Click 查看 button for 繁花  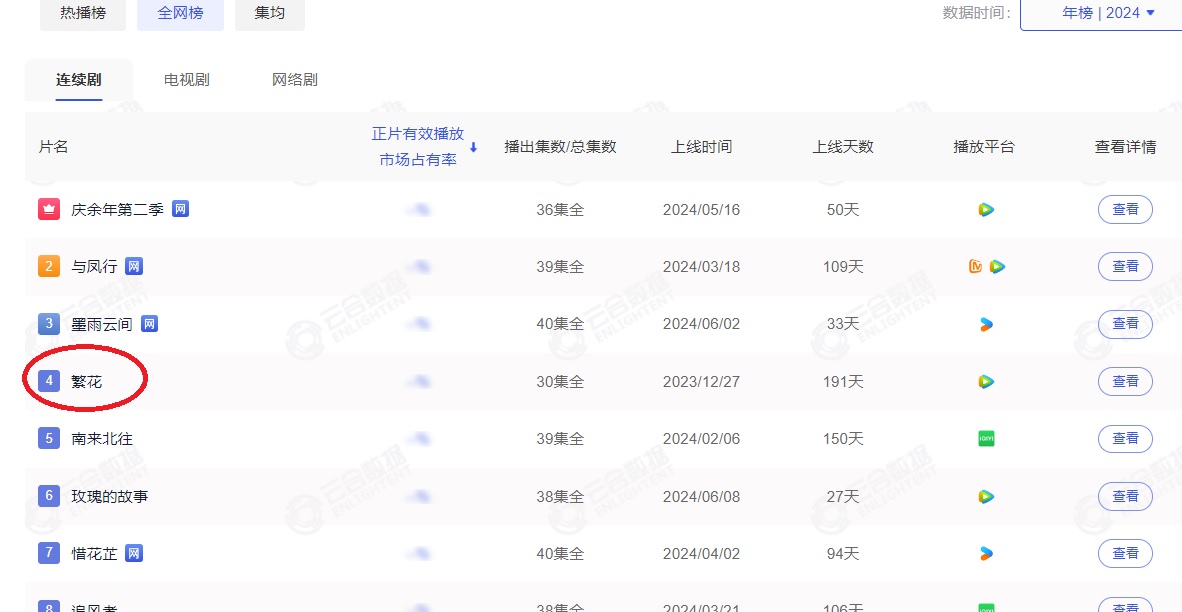tap(1125, 382)
